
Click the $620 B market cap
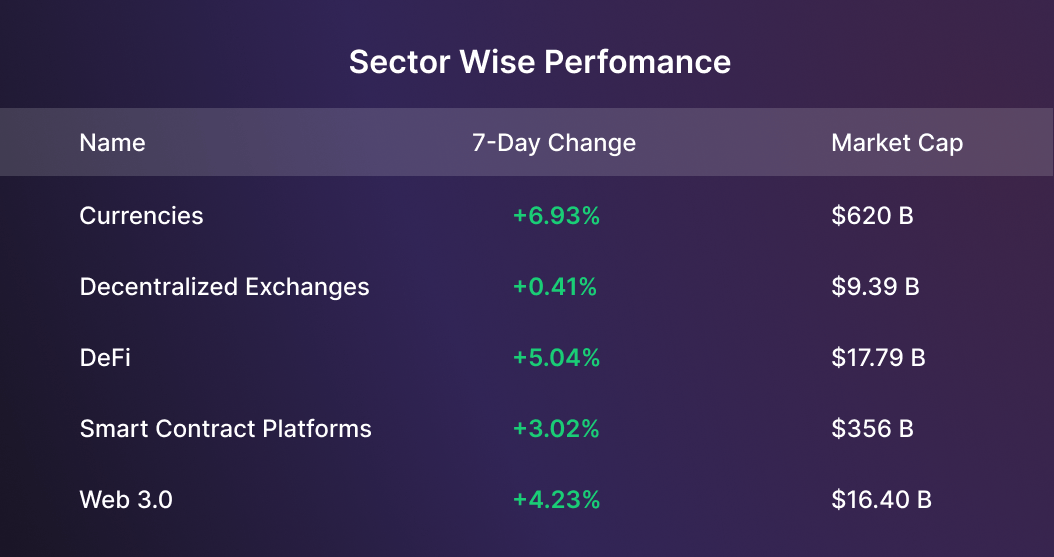(x=872, y=216)
